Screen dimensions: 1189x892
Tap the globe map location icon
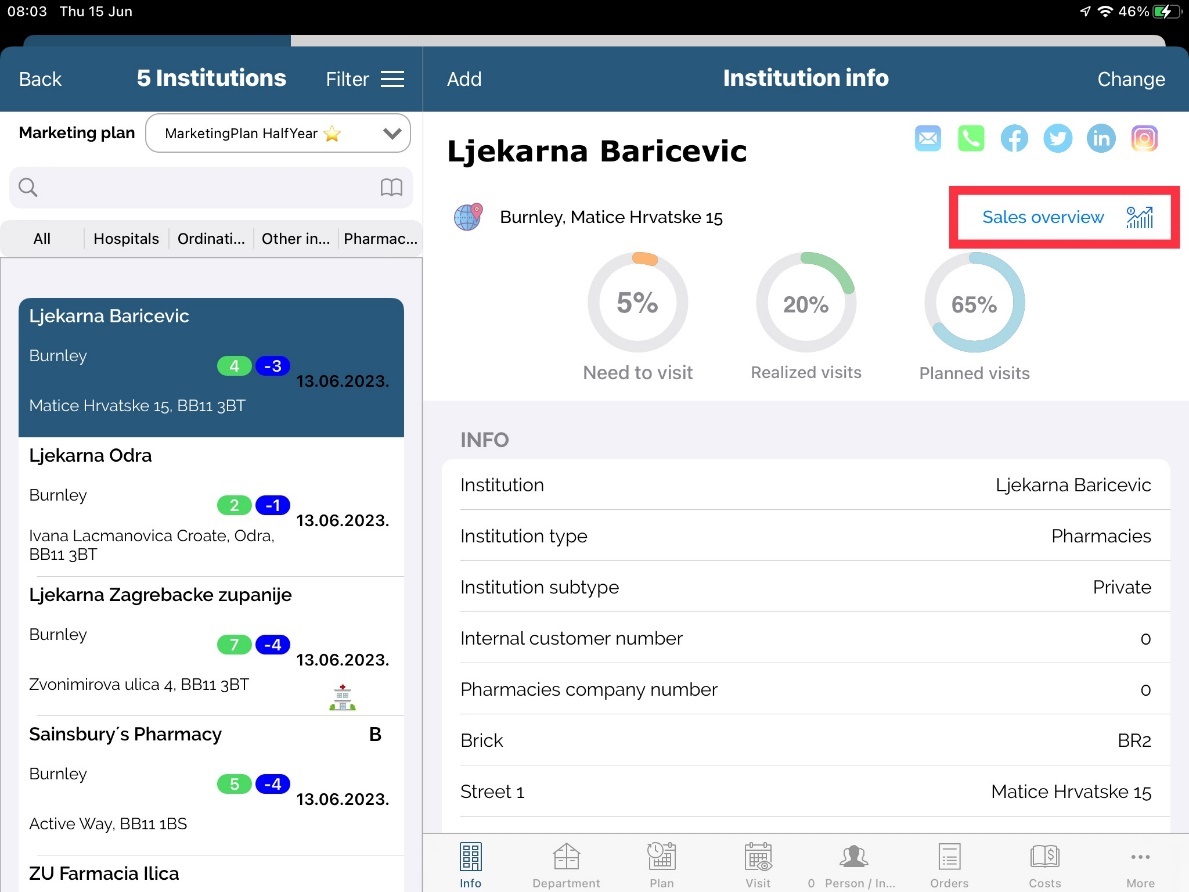pos(468,217)
